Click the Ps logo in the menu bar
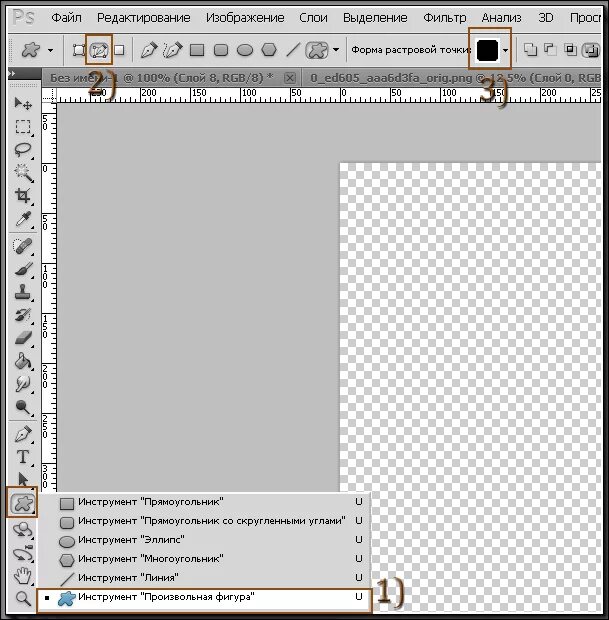This screenshot has height=620, width=609. pos(23,17)
